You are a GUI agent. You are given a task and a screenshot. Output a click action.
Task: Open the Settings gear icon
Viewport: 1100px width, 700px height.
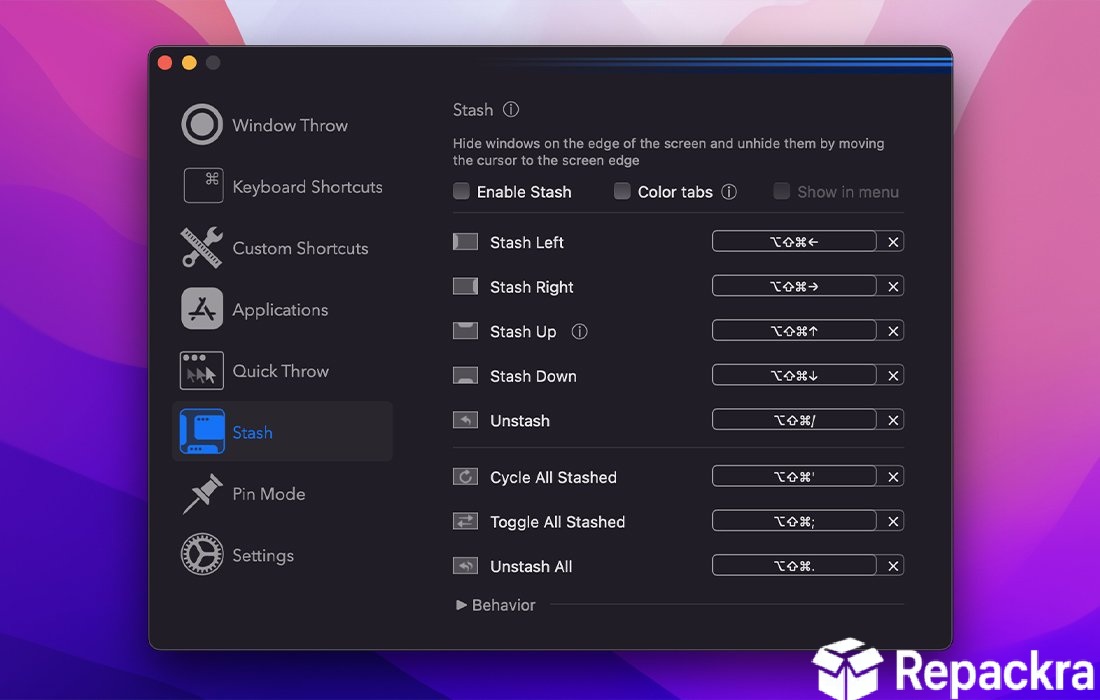[202, 554]
